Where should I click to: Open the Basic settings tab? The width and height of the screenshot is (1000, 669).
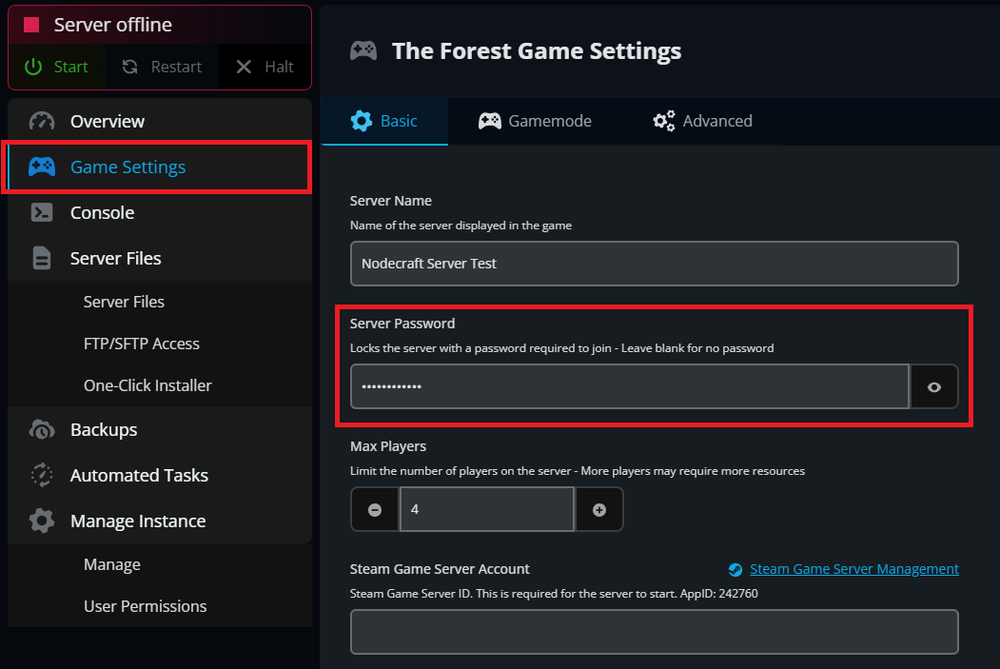coord(385,120)
